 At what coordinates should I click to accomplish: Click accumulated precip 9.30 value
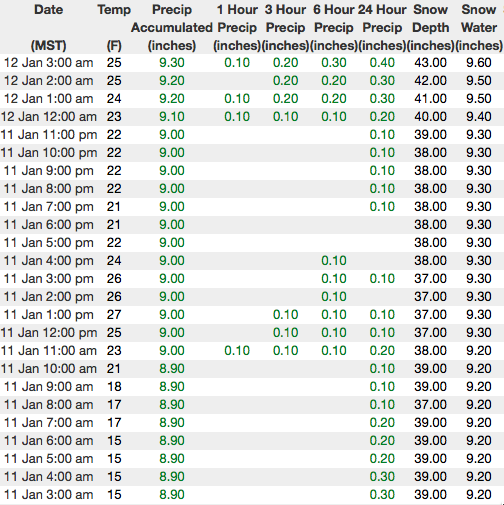(x=172, y=63)
